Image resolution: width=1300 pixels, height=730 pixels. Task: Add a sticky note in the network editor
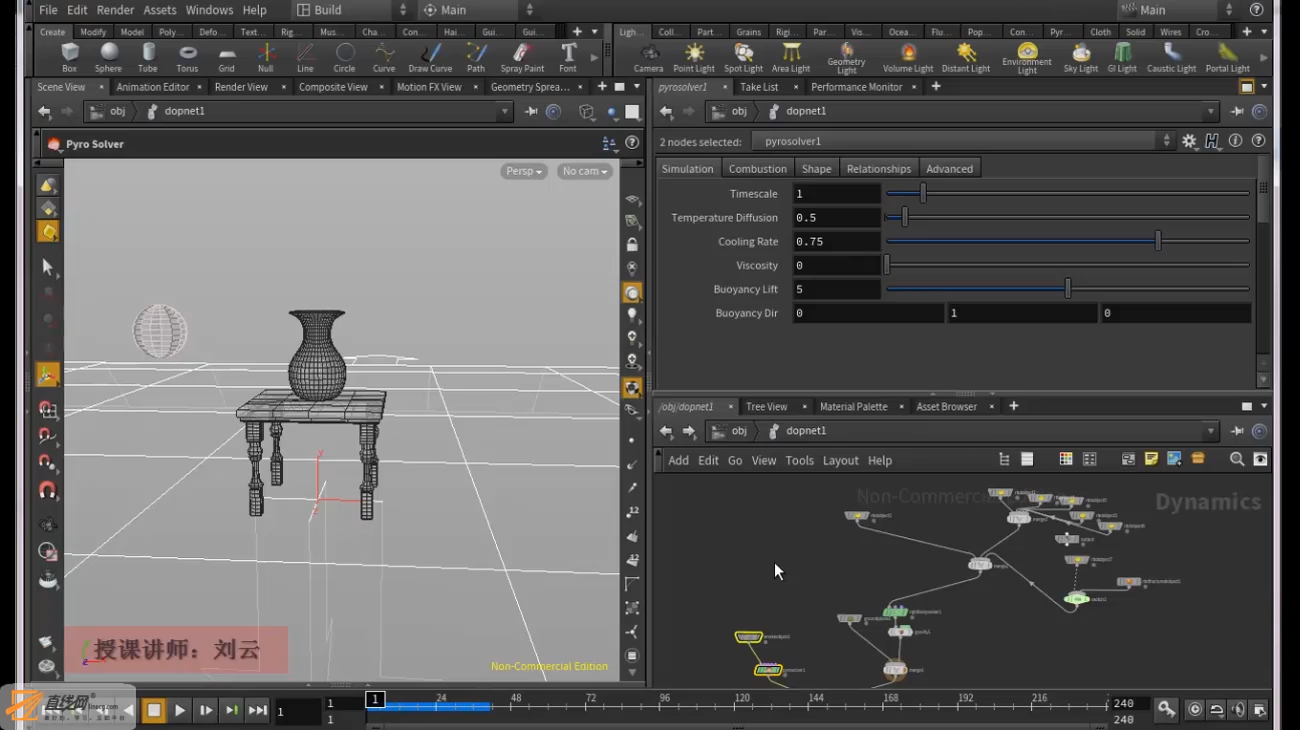pyautogui.click(x=1151, y=460)
